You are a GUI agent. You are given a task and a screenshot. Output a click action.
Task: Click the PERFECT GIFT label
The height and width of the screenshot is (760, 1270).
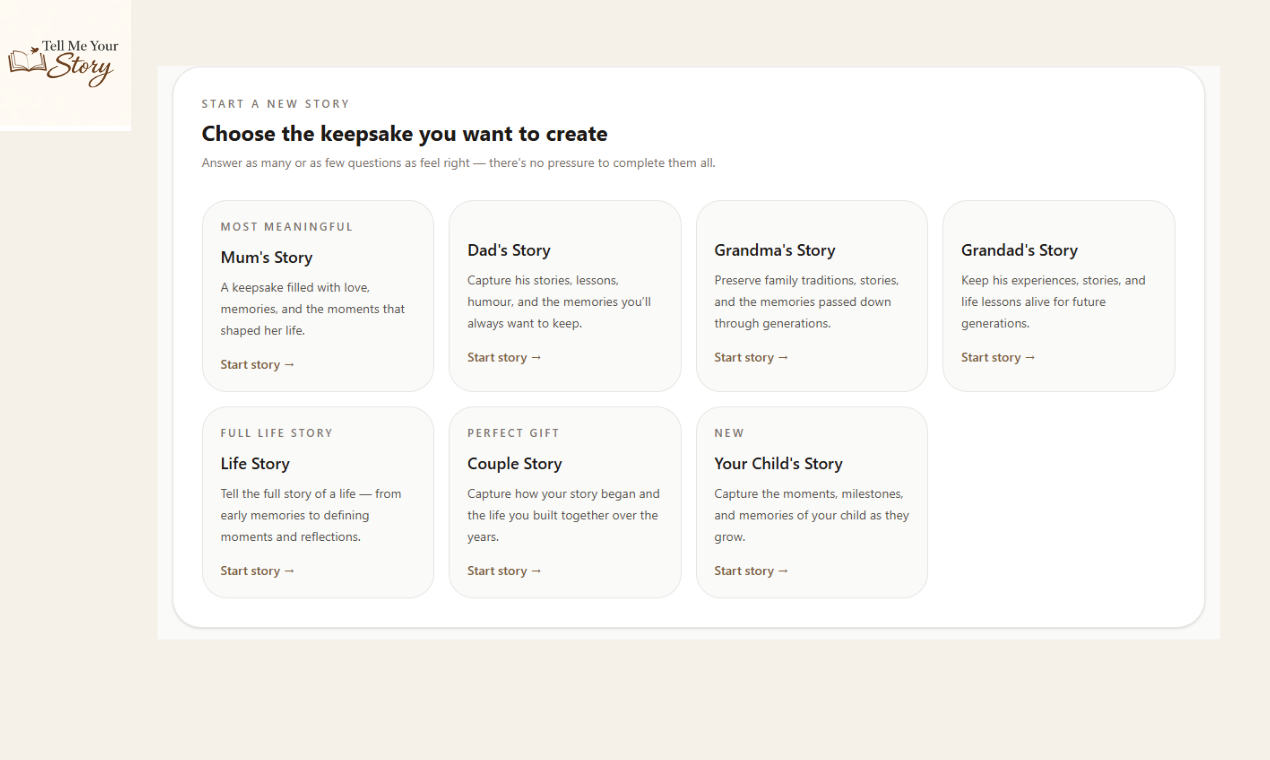(514, 433)
